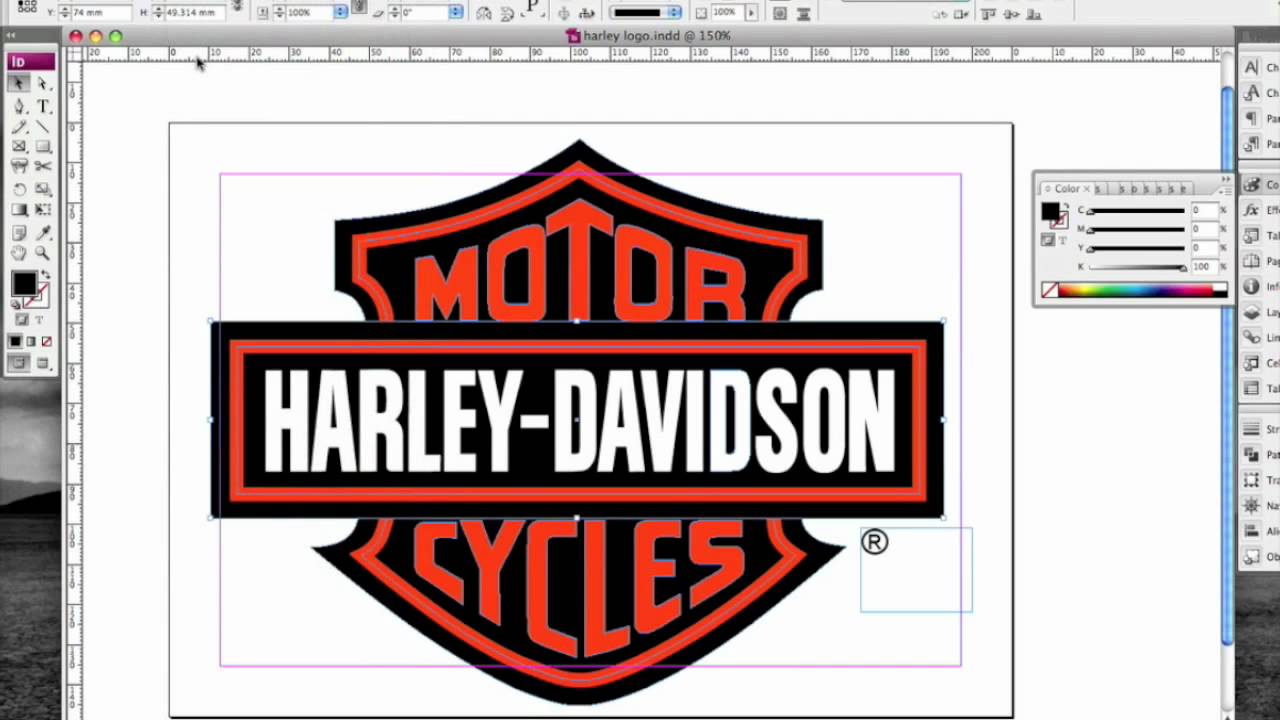Select the Gradient Swatch tool
The width and height of the screenshot is (1280, 720).
19,210
